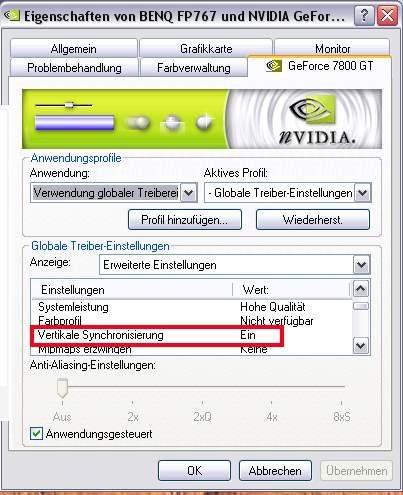Click the NVIDIA icon in the title bar
The image size is (403, 495).
12,15
